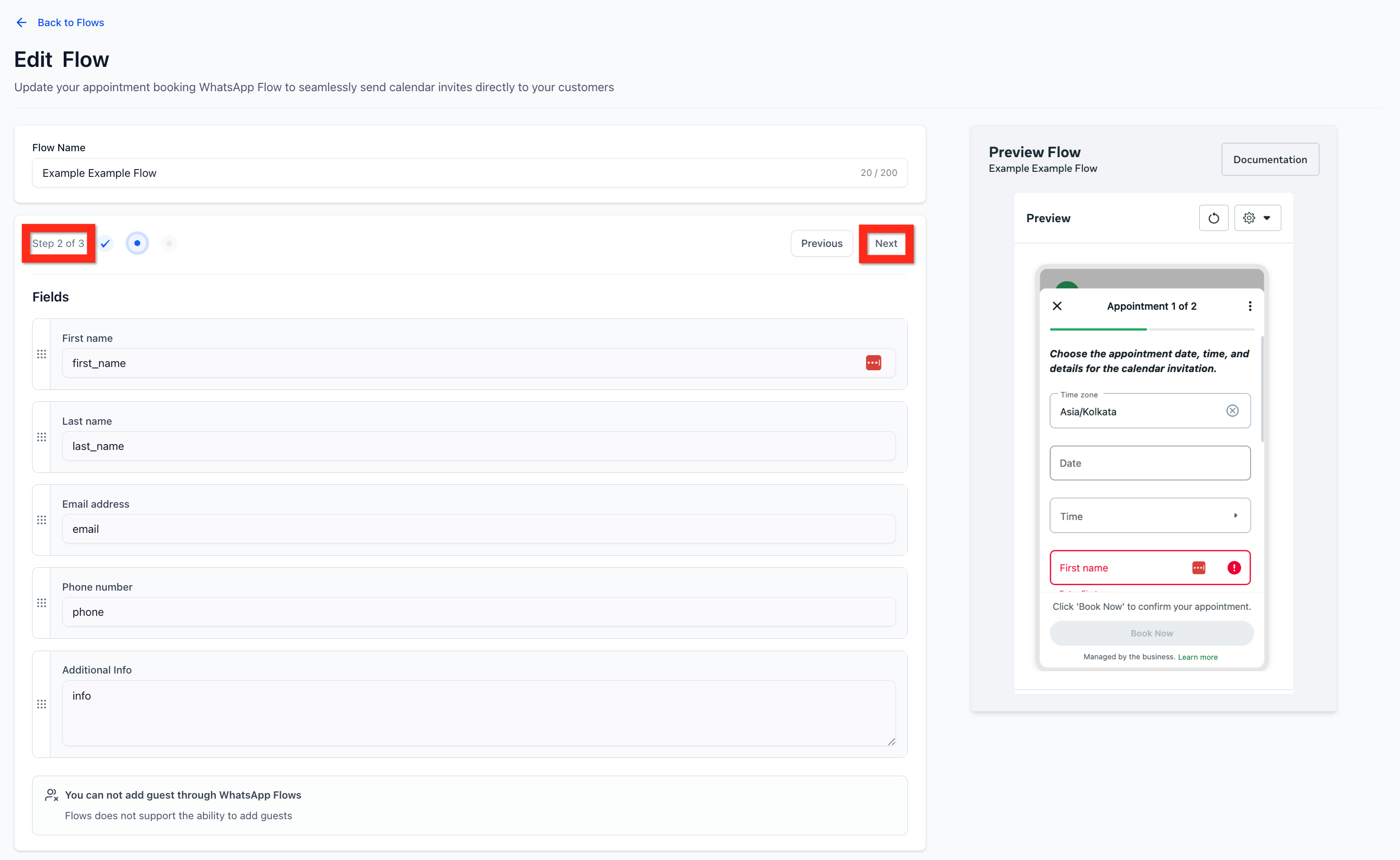Open the Documentation button
Screen dimensions: 1400x860
1270,160
